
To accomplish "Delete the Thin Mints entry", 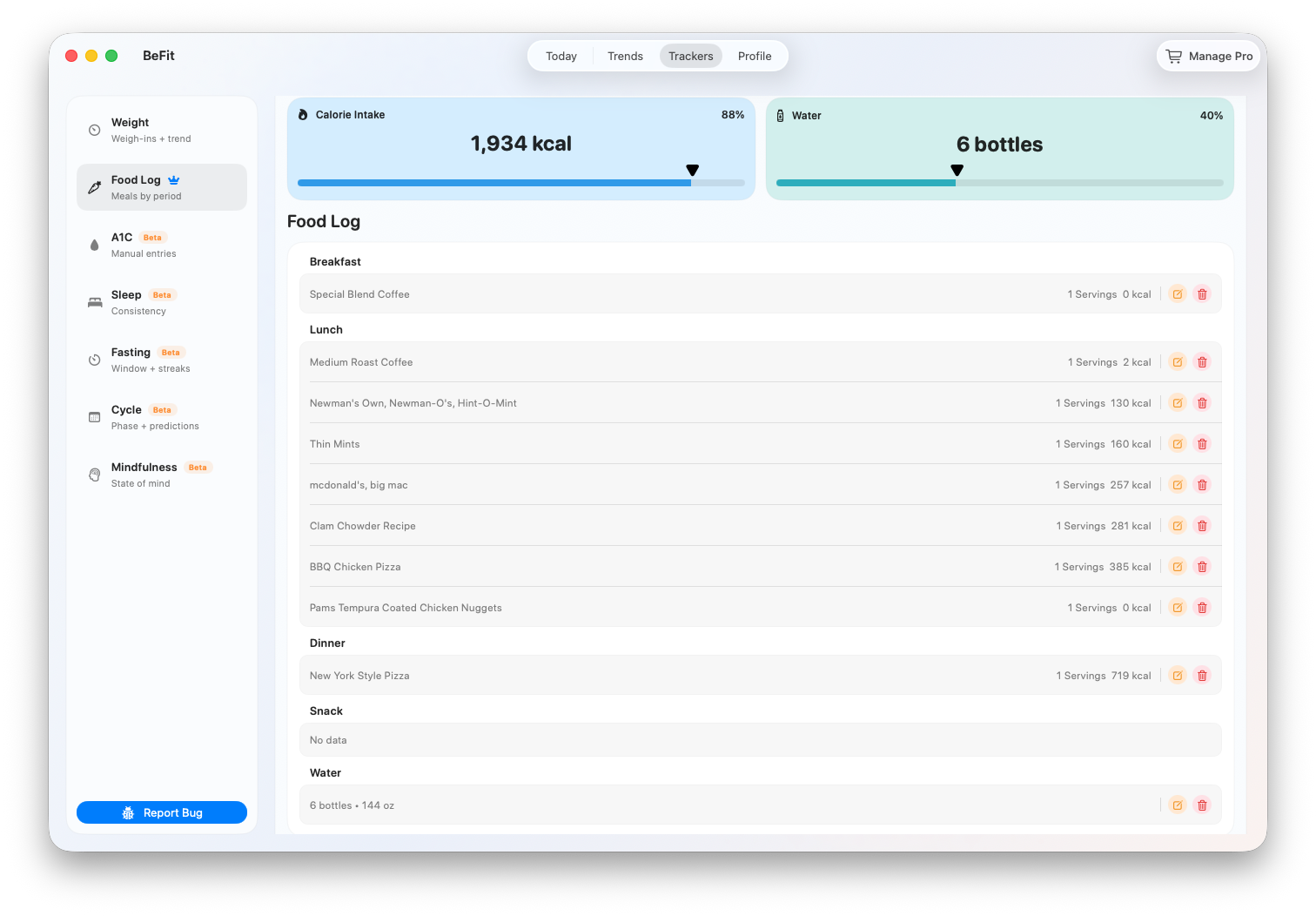I will click(1202, 444).
